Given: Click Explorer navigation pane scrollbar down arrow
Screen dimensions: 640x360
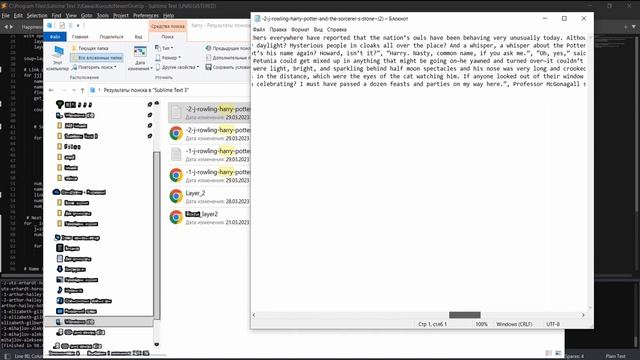Looking at the screenshot, I should 156,344.
